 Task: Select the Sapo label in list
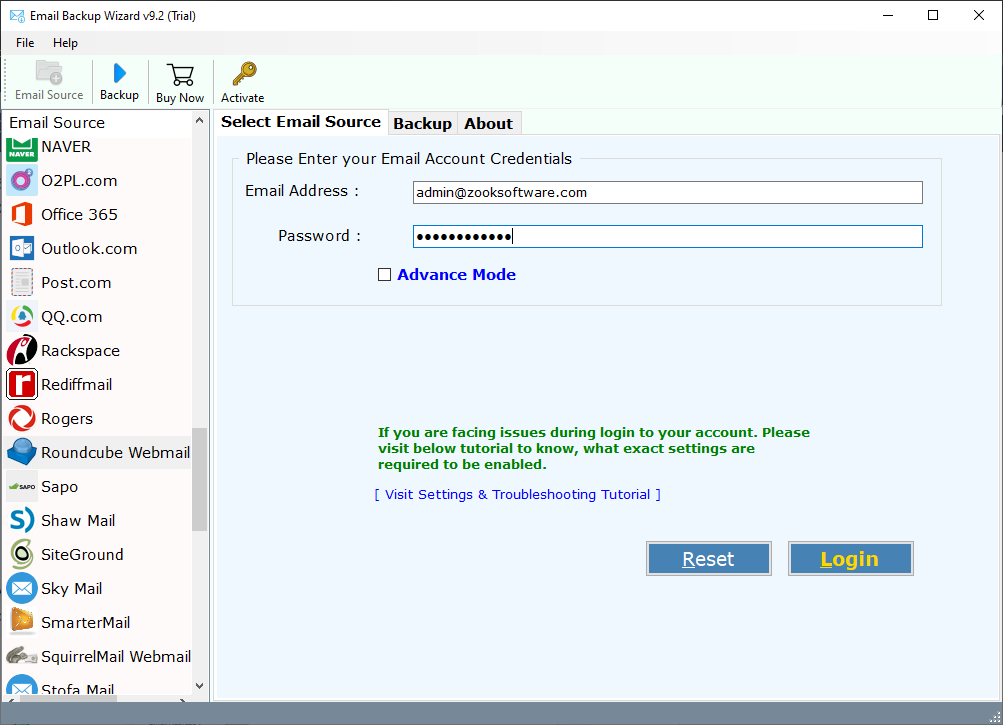tap(59, 486)
